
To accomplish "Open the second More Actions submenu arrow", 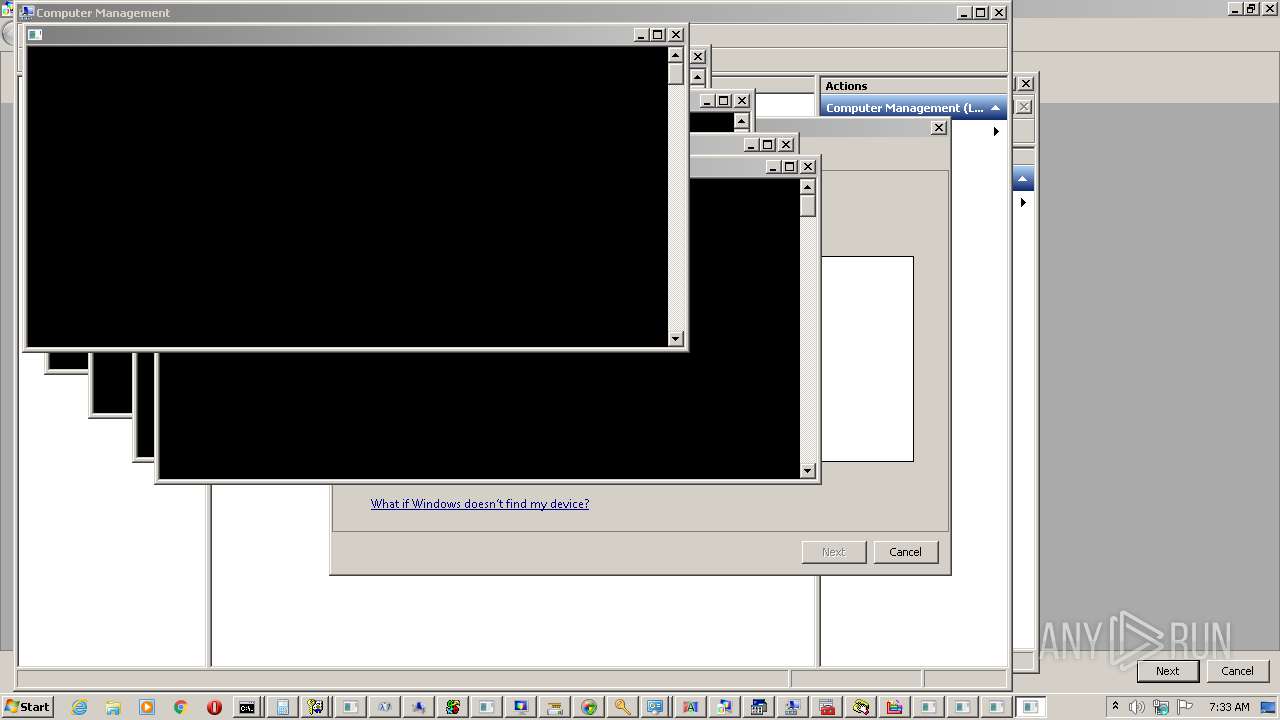I will point(1023,202).
